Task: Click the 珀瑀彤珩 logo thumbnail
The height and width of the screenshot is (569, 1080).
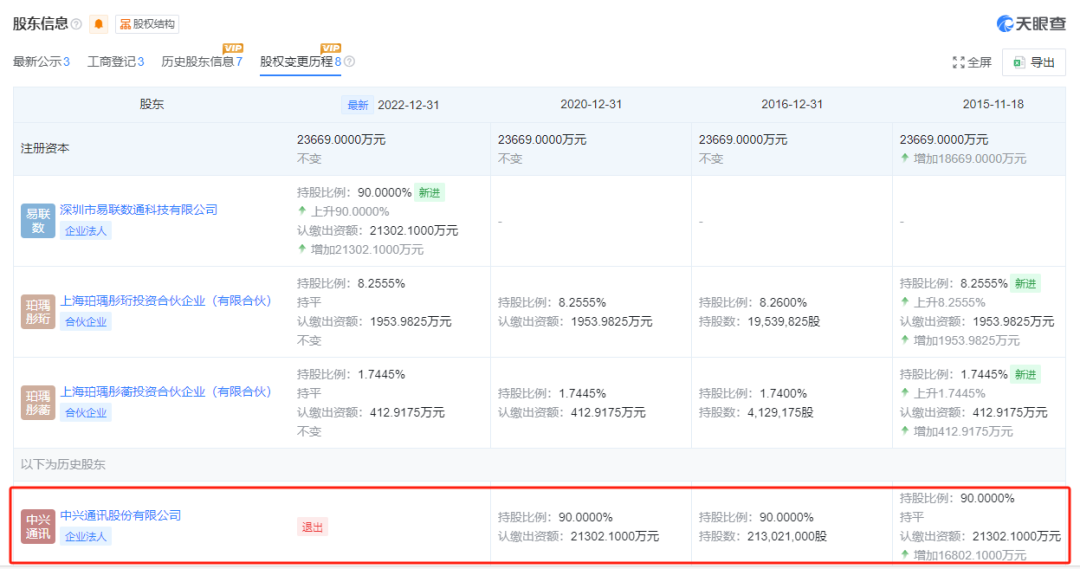Action: (x=38, y=311)
